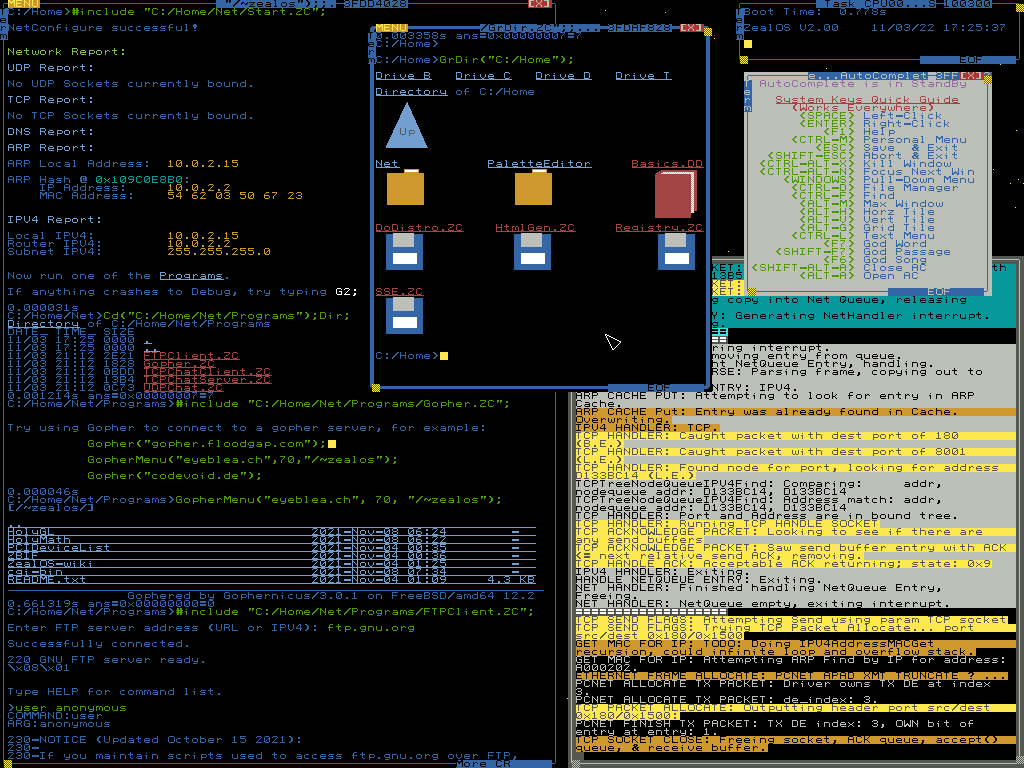Click the AutoComplete window title bar
1024x768 pixels.
pyautogui.click(x=868, y=76)
